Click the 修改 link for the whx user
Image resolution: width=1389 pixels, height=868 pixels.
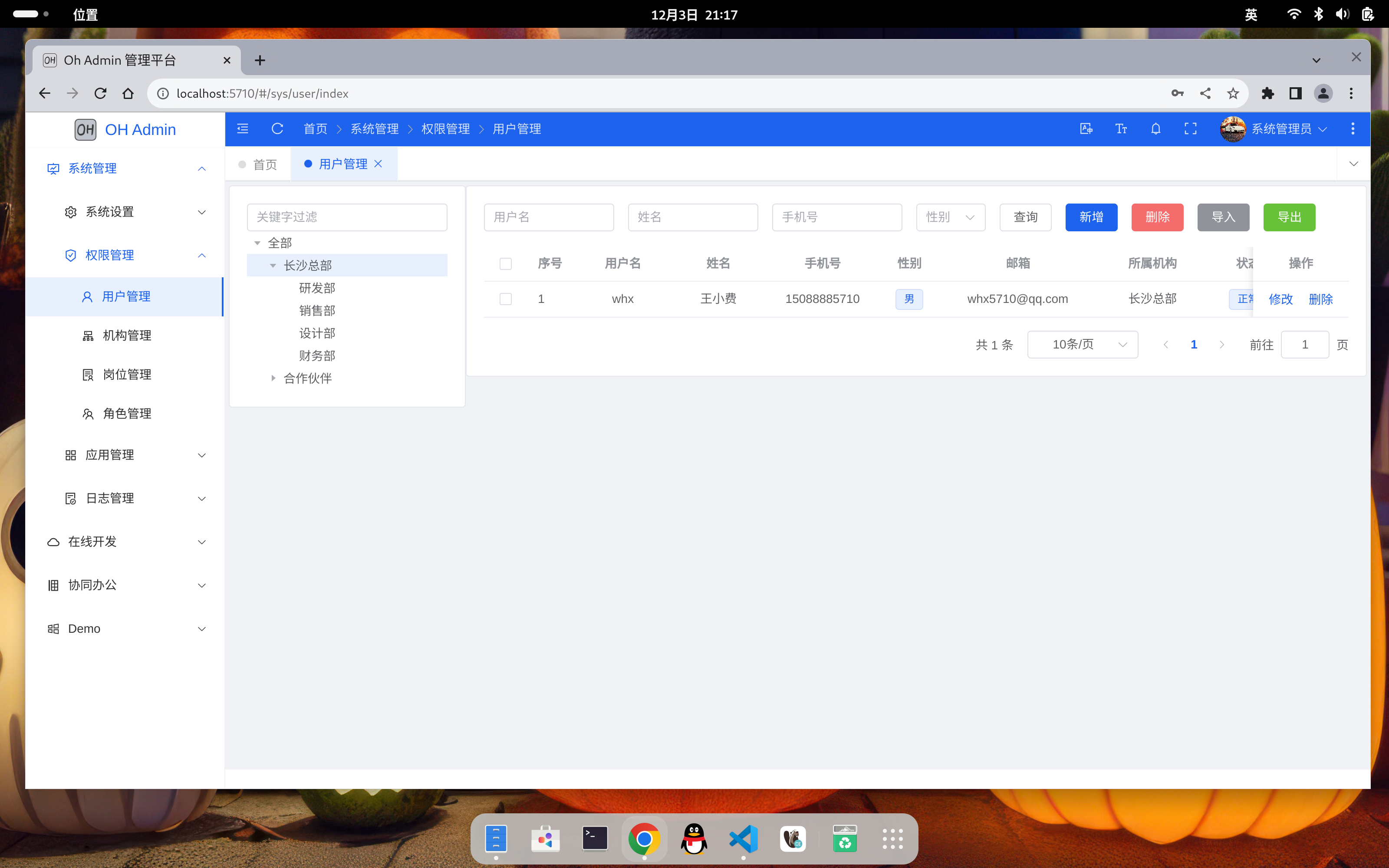pos(1280,299)
